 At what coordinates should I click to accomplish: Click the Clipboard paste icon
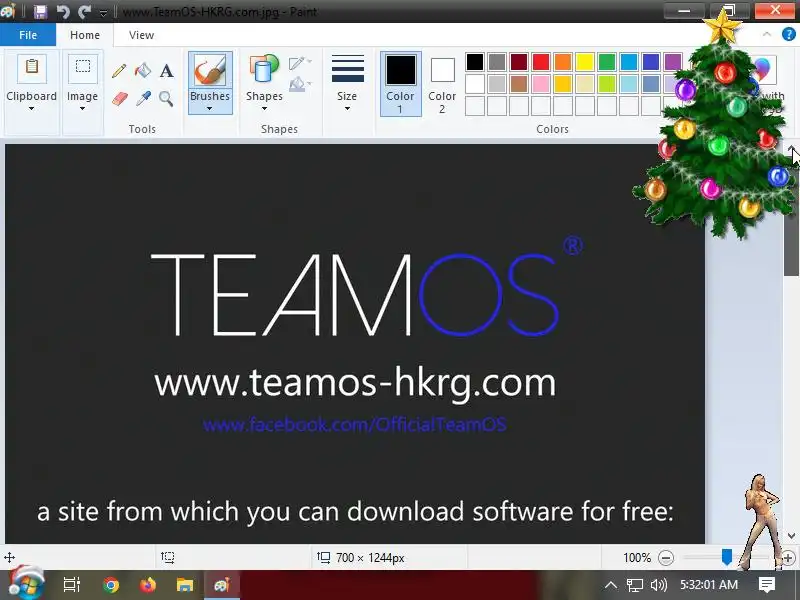point(32,68)
